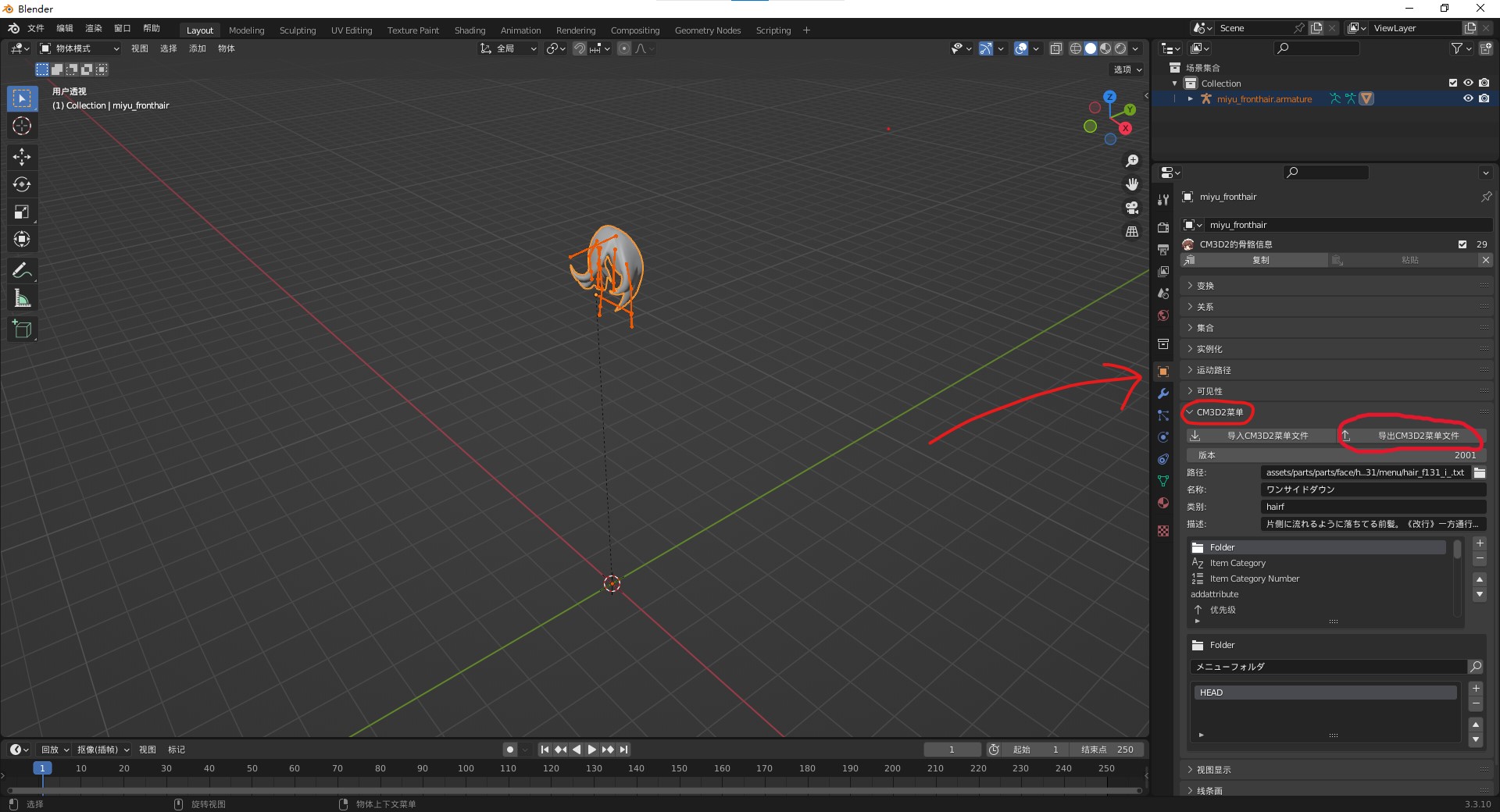The image size is (1500, 812).
Task: Open the Object properties tab
Action: pos(1163,372)
